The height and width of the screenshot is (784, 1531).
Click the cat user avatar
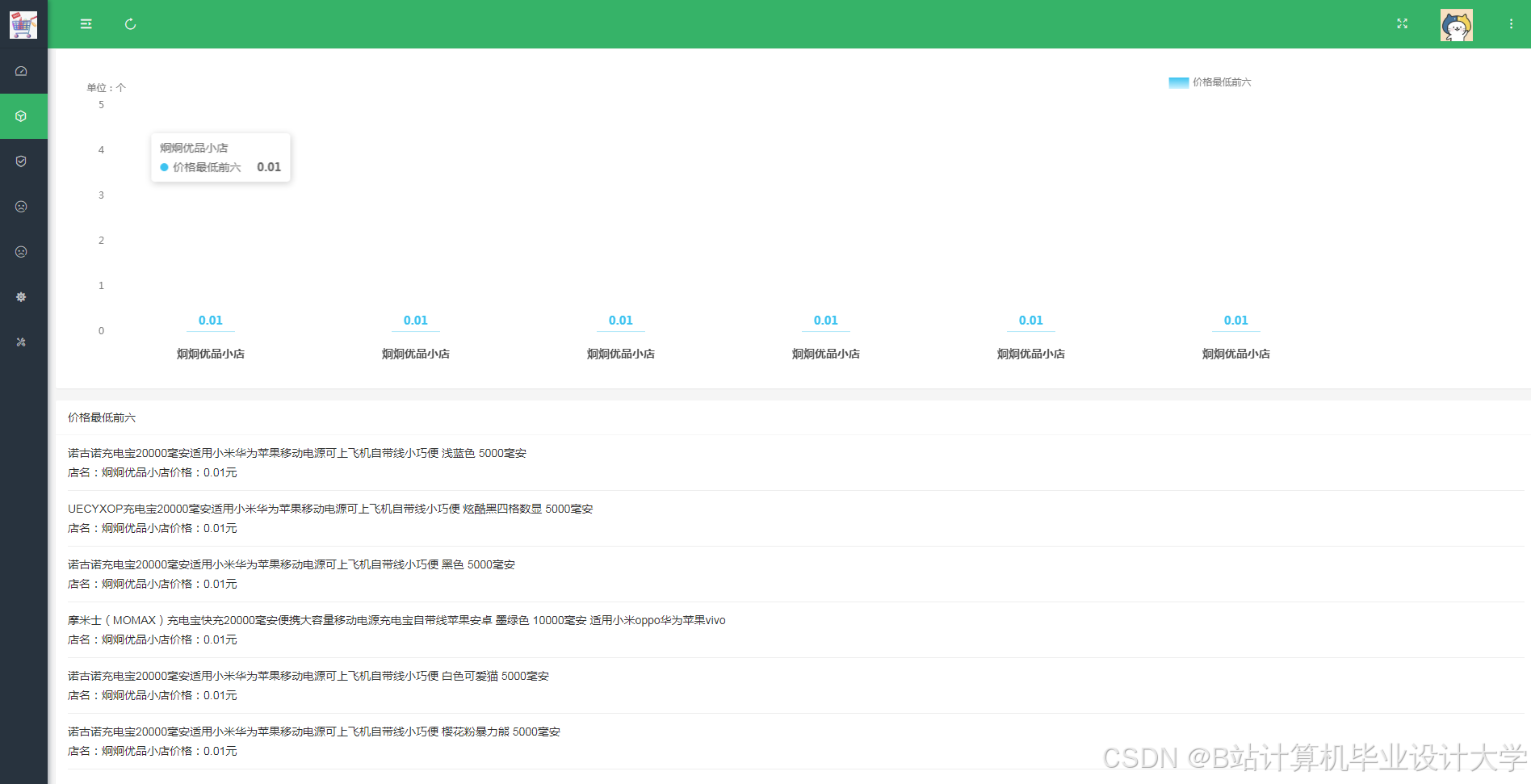[x=1457, y=25]
